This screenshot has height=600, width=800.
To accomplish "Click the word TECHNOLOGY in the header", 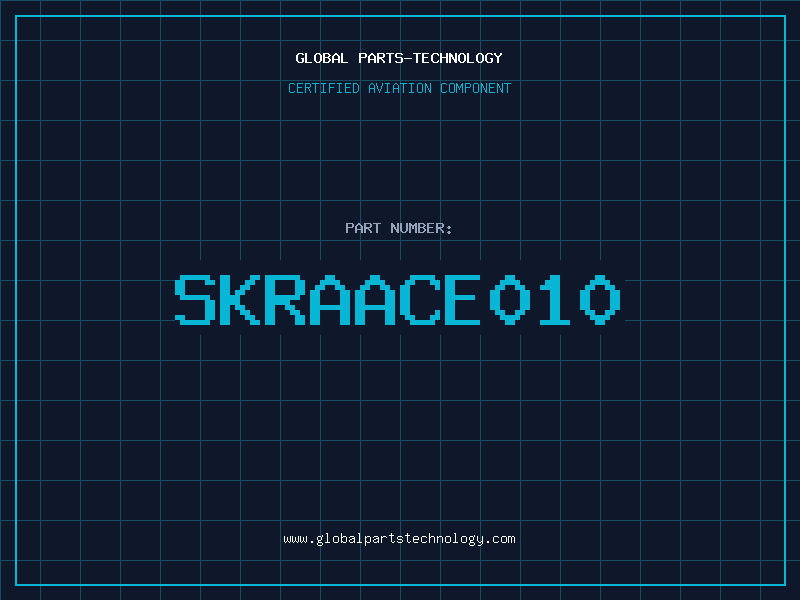I will pos(456,58).
